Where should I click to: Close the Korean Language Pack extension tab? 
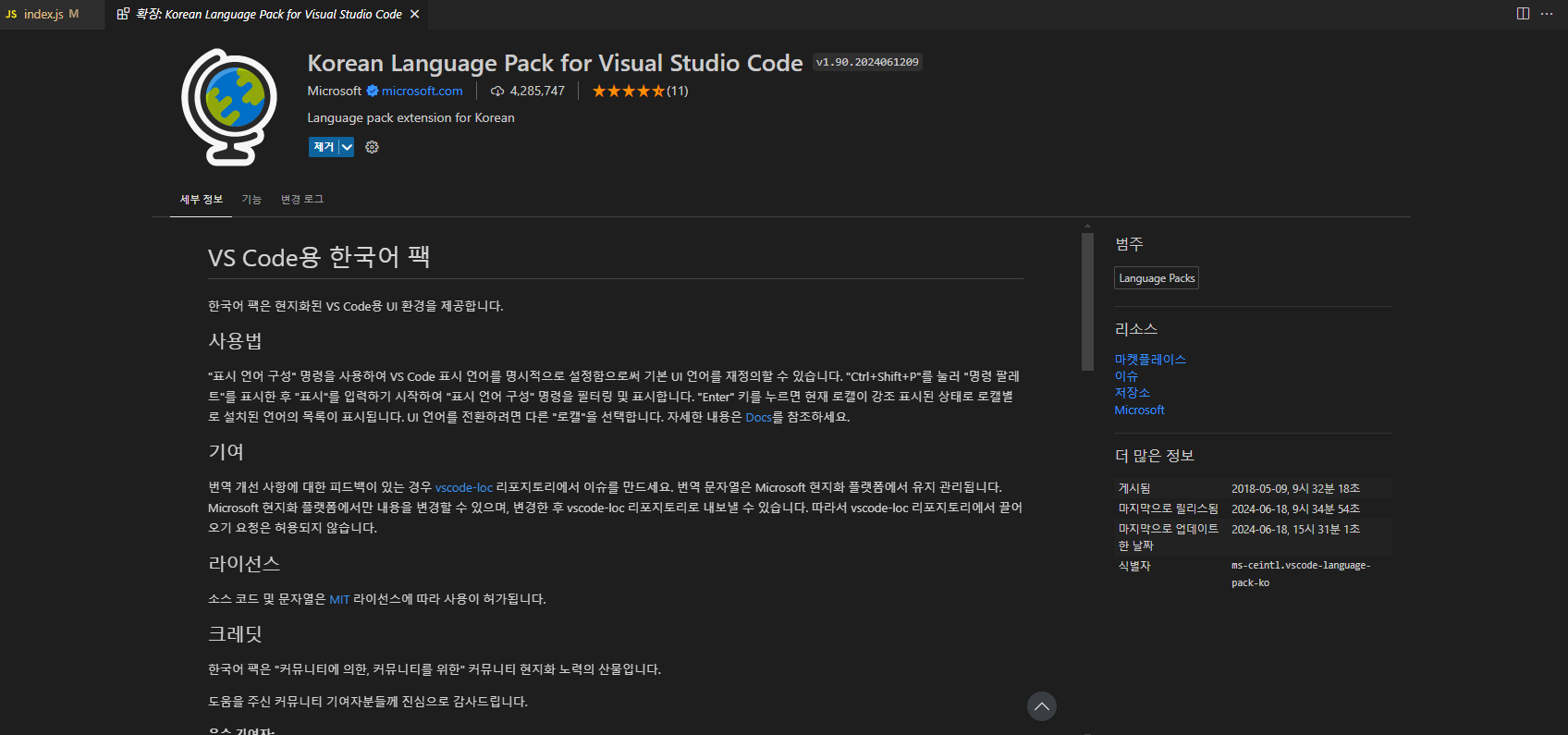pyautogui.click(x=415, y=14)
